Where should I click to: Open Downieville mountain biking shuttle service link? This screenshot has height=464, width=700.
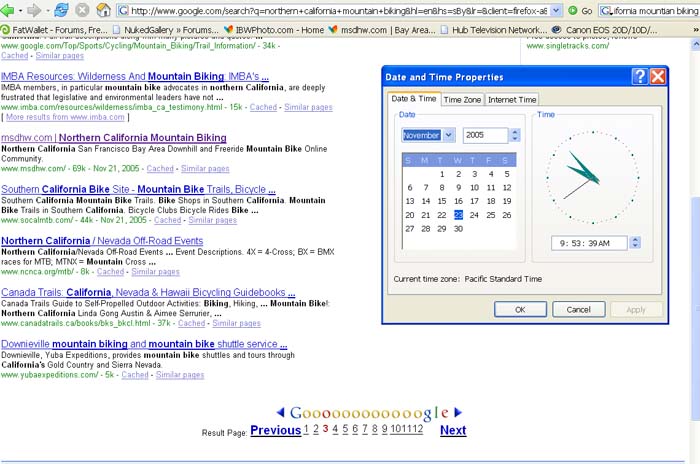pos(144,344)
